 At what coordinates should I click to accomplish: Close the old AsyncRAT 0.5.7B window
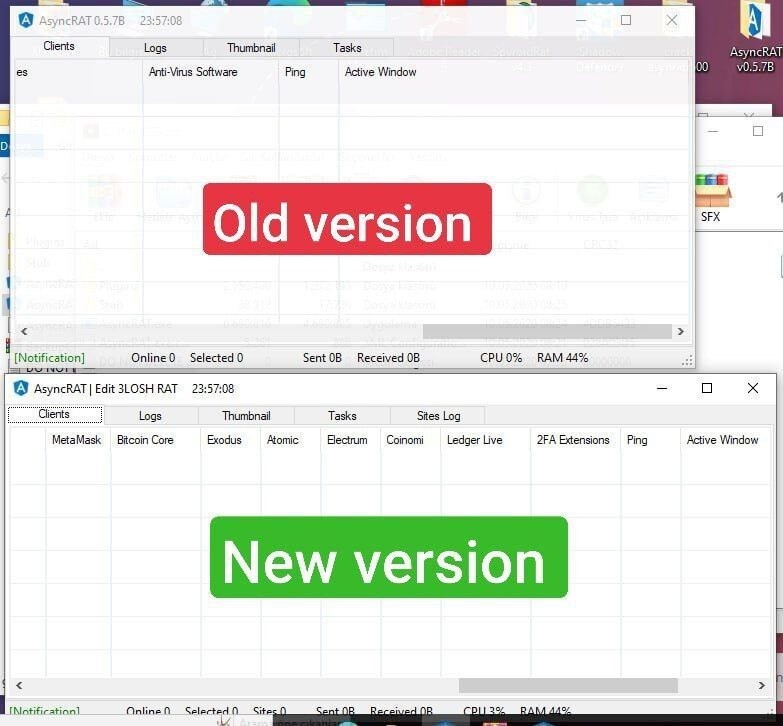pos(672,20)
